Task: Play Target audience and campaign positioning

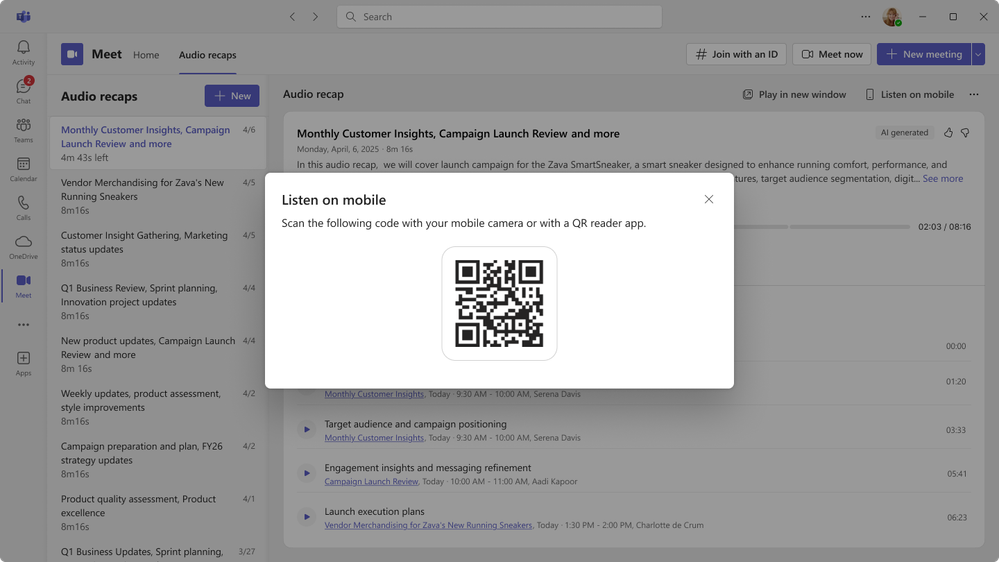Action: click(x=306, y=429)
